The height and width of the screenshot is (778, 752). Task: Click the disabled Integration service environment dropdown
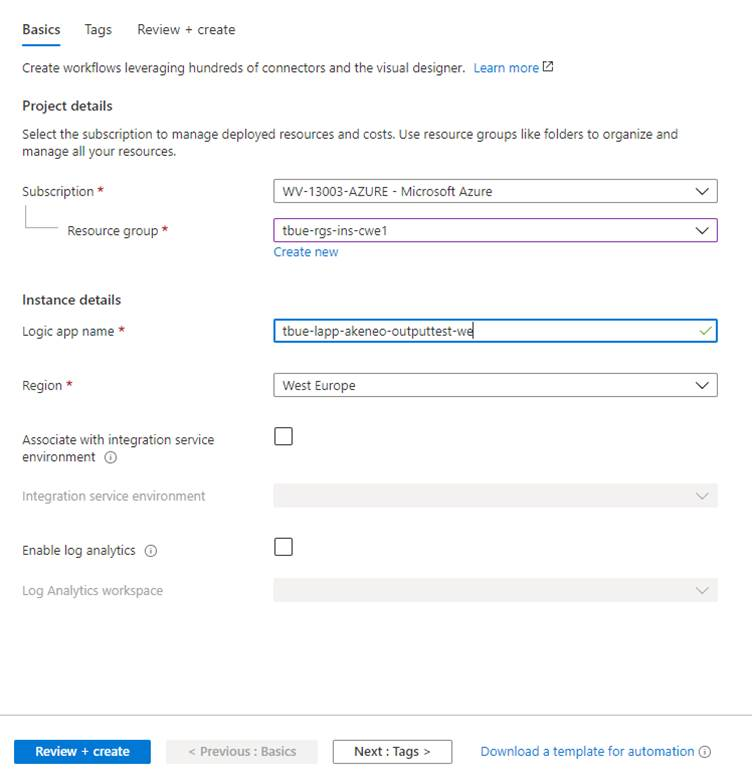[495, 496]
